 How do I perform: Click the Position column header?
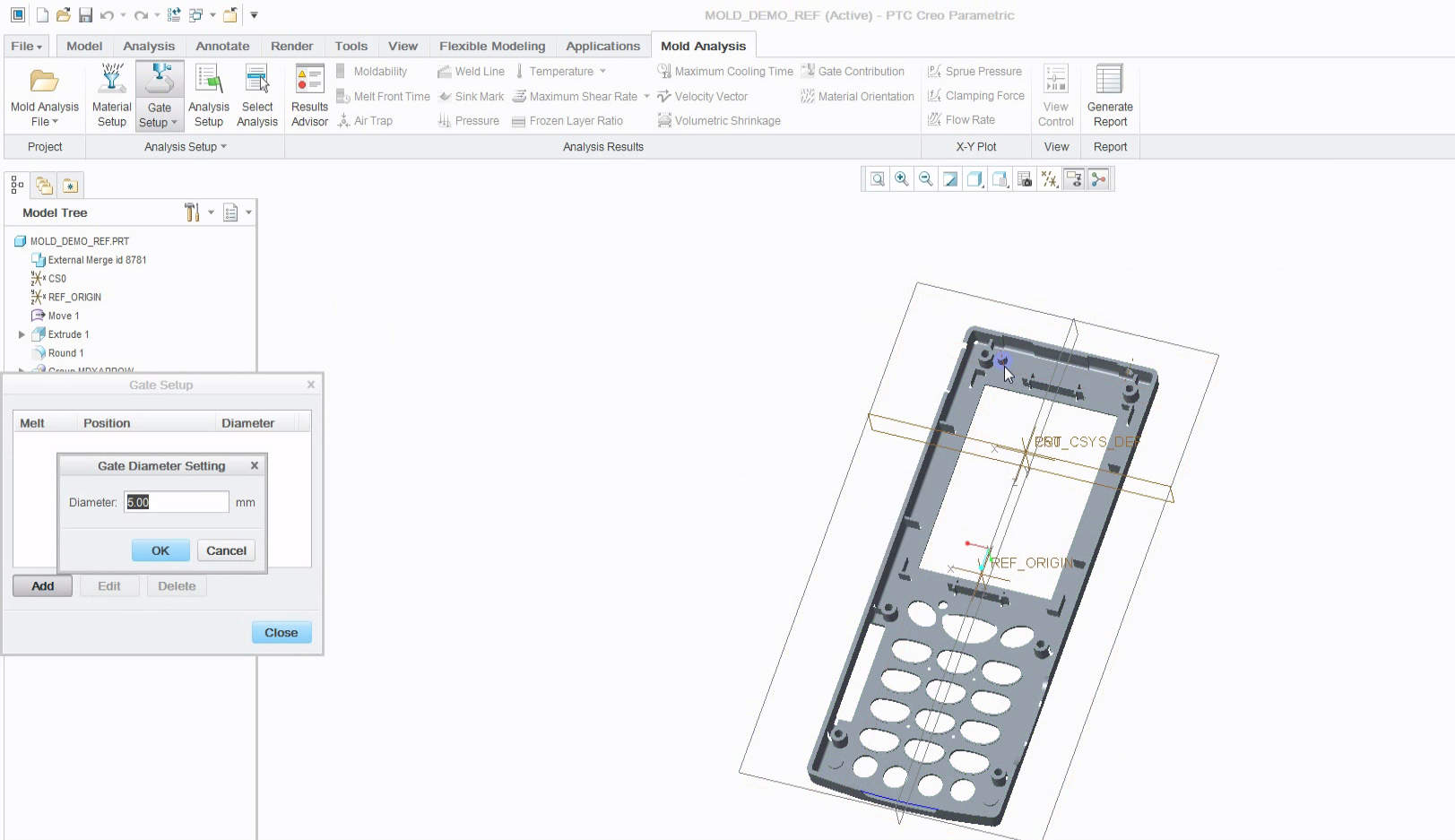(107, 423)
